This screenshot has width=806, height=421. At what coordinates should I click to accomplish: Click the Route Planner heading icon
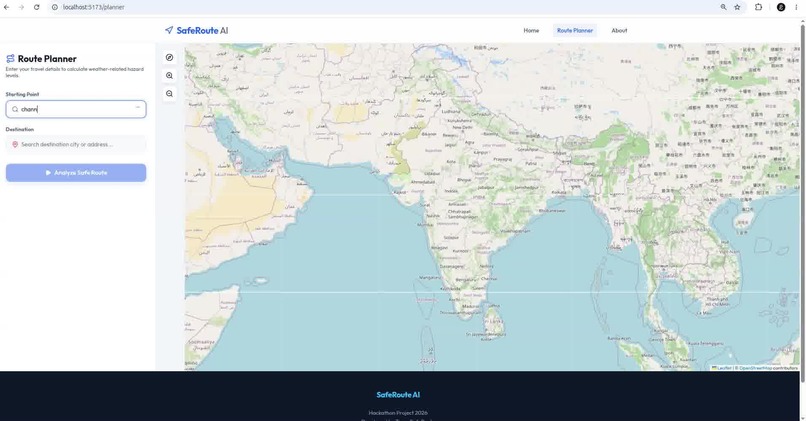coord(10,59)
